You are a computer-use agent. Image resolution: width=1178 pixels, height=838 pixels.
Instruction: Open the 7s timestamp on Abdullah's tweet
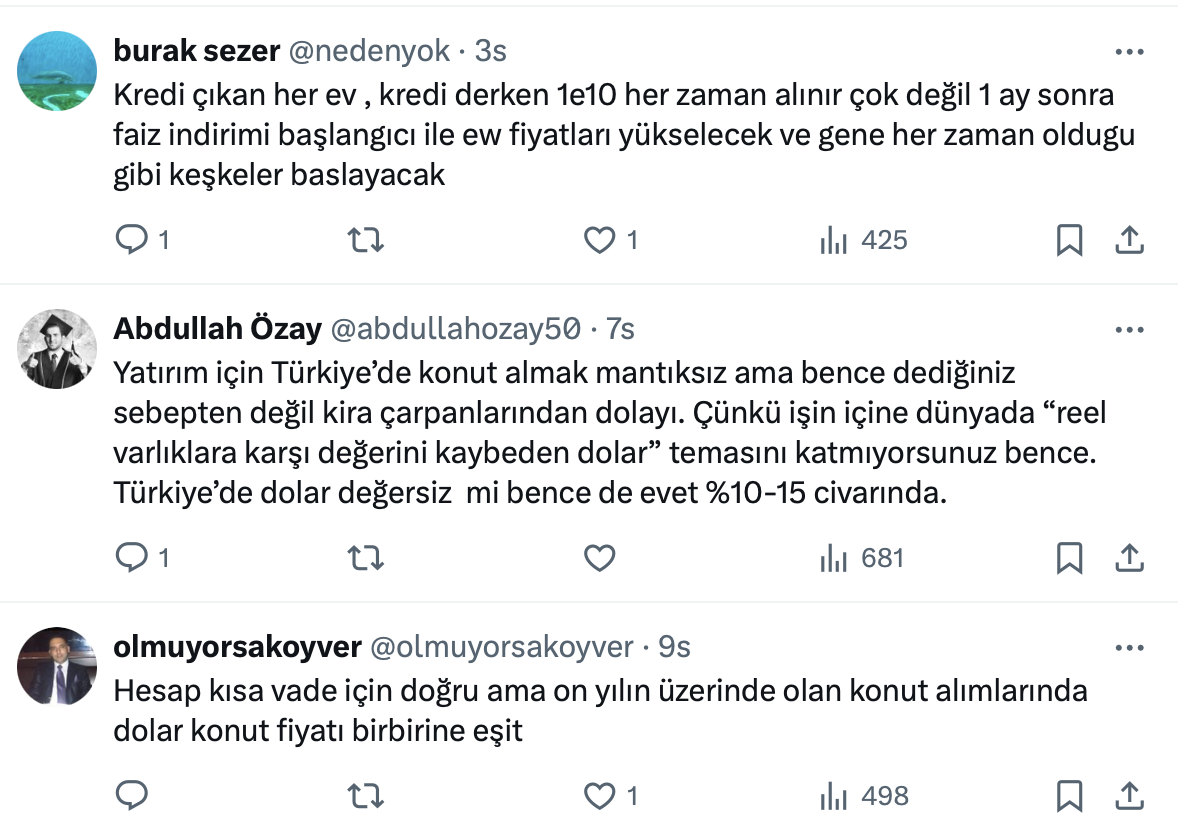[x=620, y=328]
